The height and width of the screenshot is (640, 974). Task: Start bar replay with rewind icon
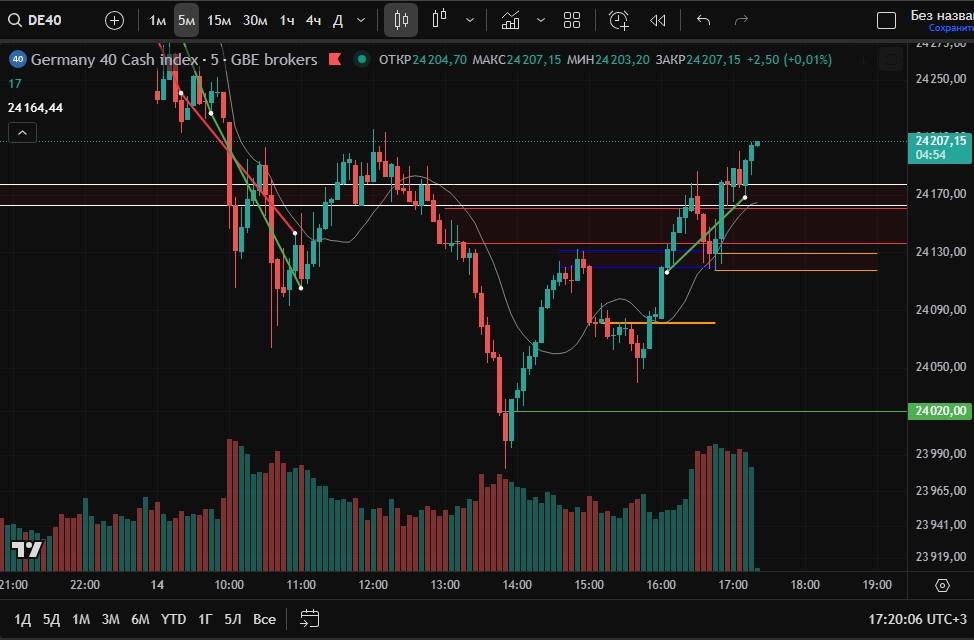[657, 20]
